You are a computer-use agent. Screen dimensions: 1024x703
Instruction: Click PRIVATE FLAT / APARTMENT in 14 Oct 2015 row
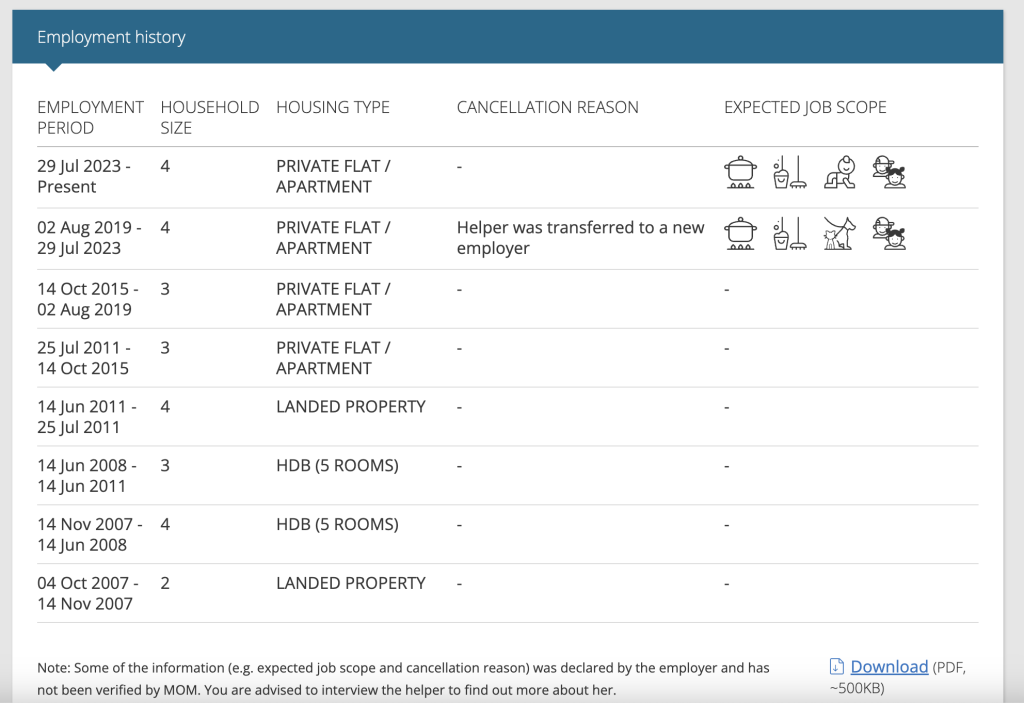pos(333,299)
